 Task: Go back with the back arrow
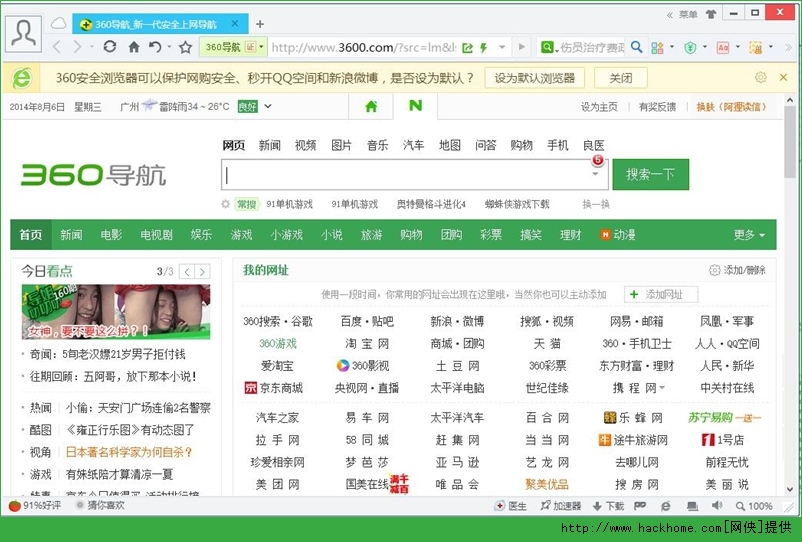point(57,48)
